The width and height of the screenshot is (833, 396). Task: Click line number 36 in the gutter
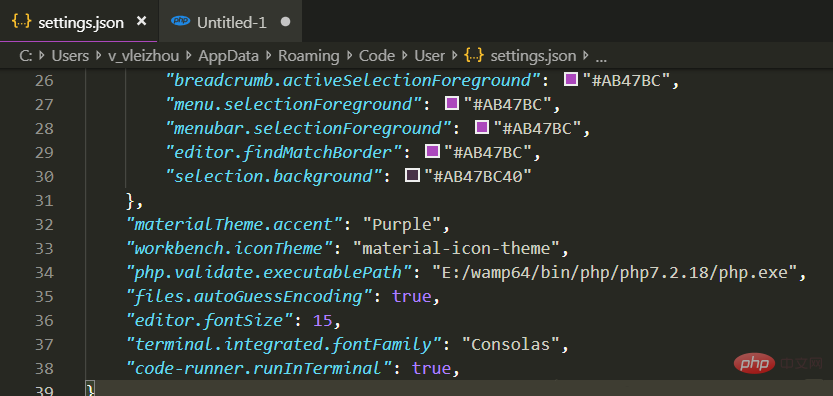coord(45,321)
